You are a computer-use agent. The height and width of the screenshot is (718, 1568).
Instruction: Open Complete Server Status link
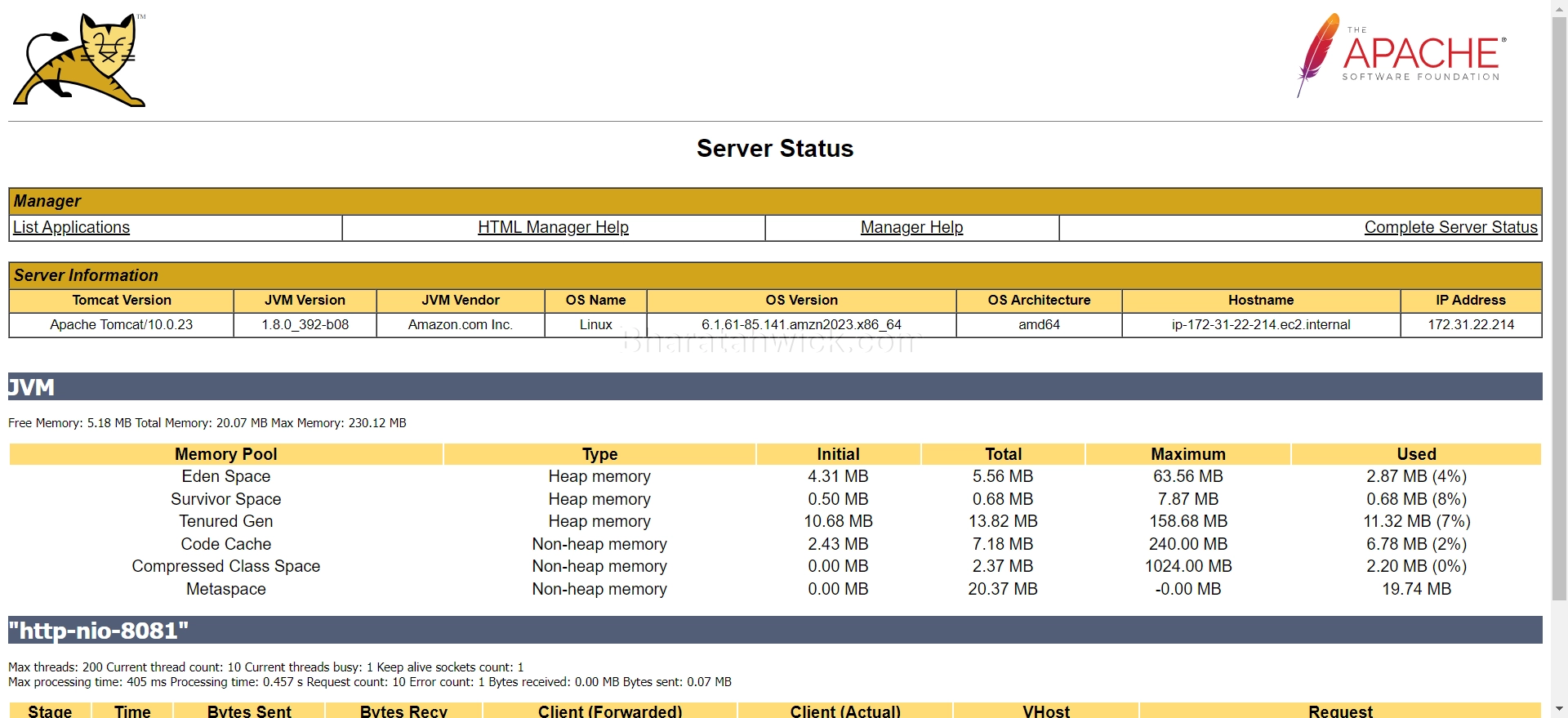tap(1450, 227)
